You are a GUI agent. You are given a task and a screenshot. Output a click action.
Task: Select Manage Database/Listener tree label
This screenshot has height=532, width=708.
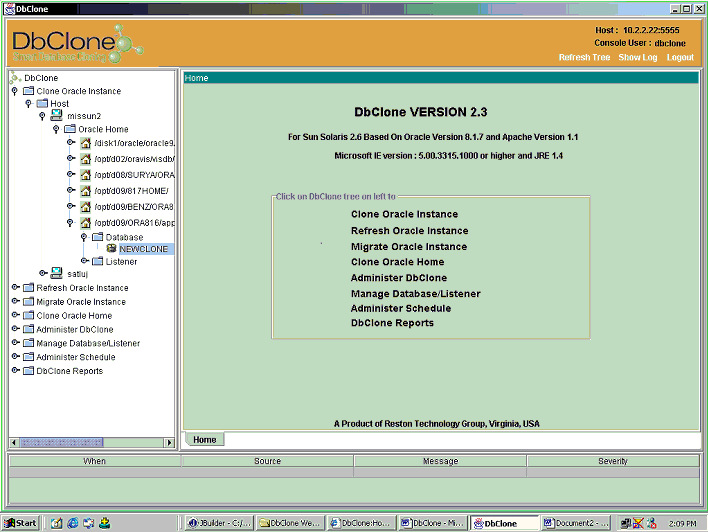click(x=88, y=343)
